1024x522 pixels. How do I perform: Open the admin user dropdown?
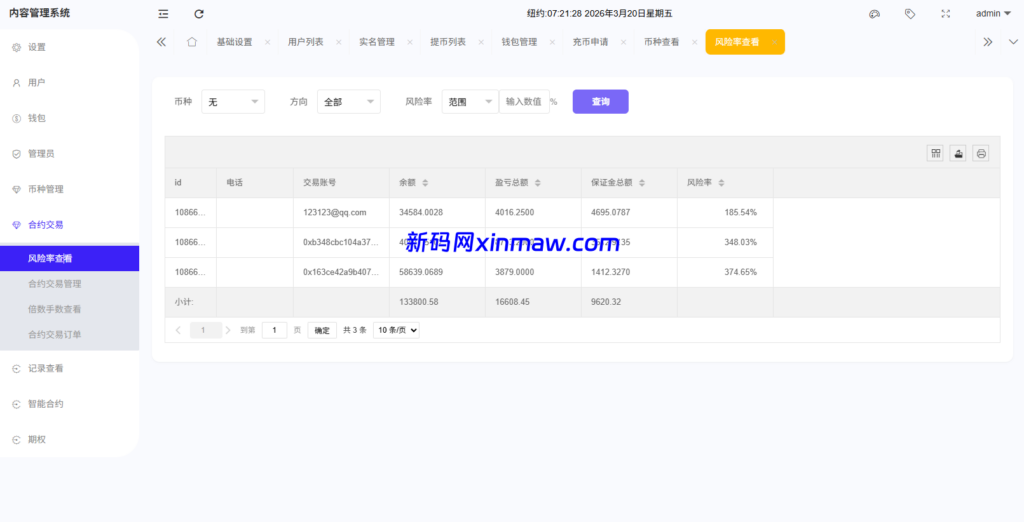coord(993,13)
